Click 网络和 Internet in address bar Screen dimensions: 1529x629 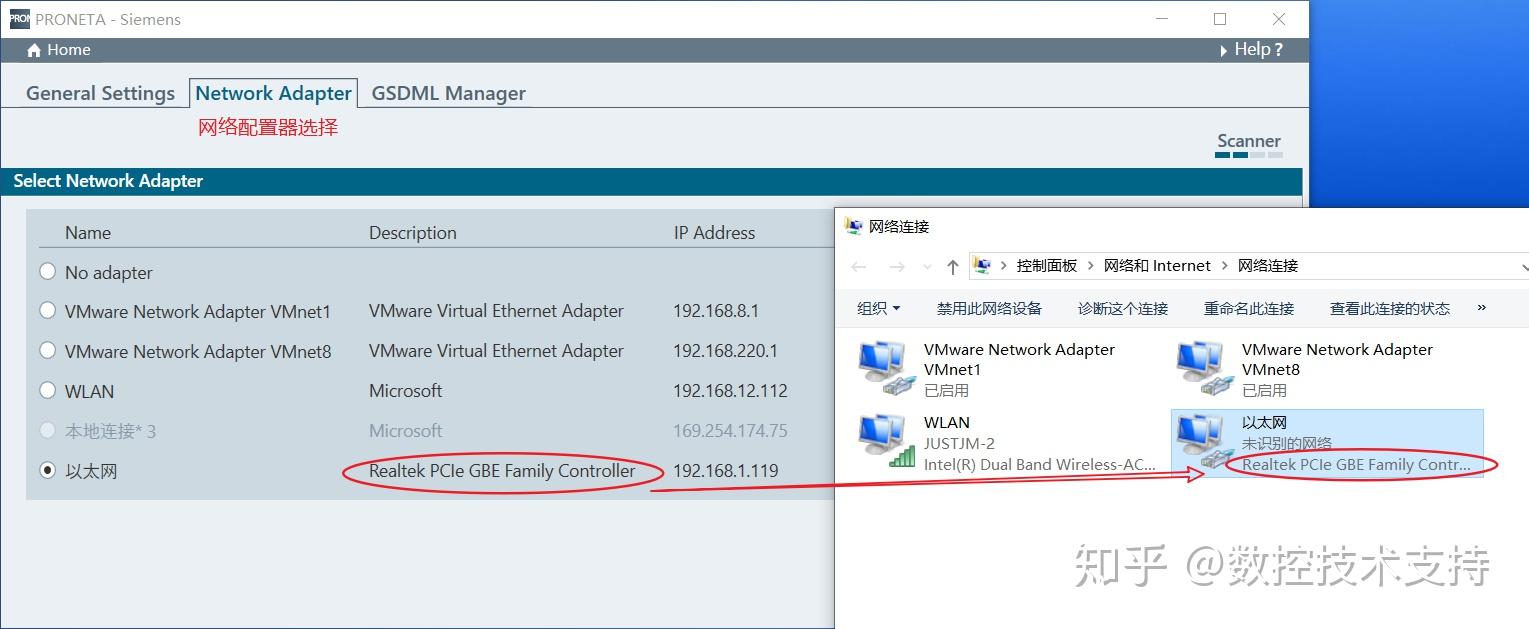[1157, 266]
